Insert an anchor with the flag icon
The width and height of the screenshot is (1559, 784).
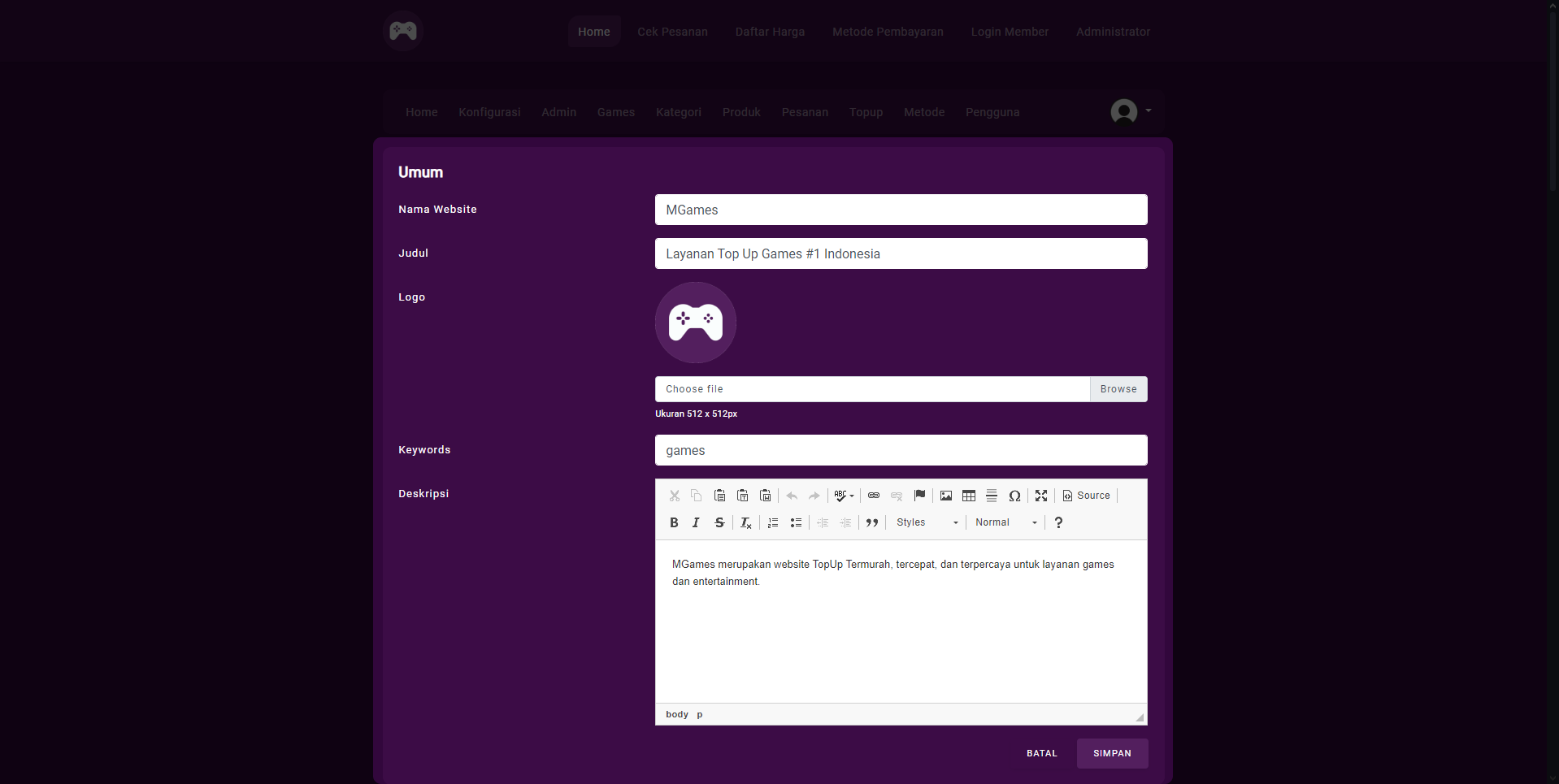(x=919, y=496)
